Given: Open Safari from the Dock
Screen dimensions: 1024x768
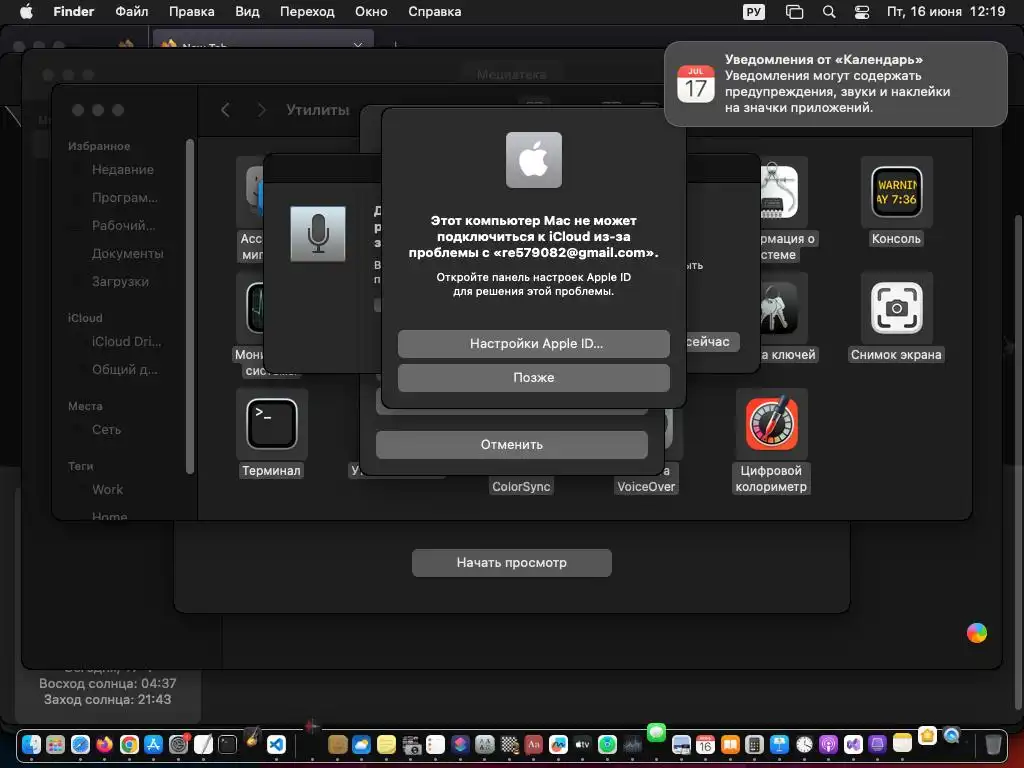Looking at the screenshot, I should 80,744.
